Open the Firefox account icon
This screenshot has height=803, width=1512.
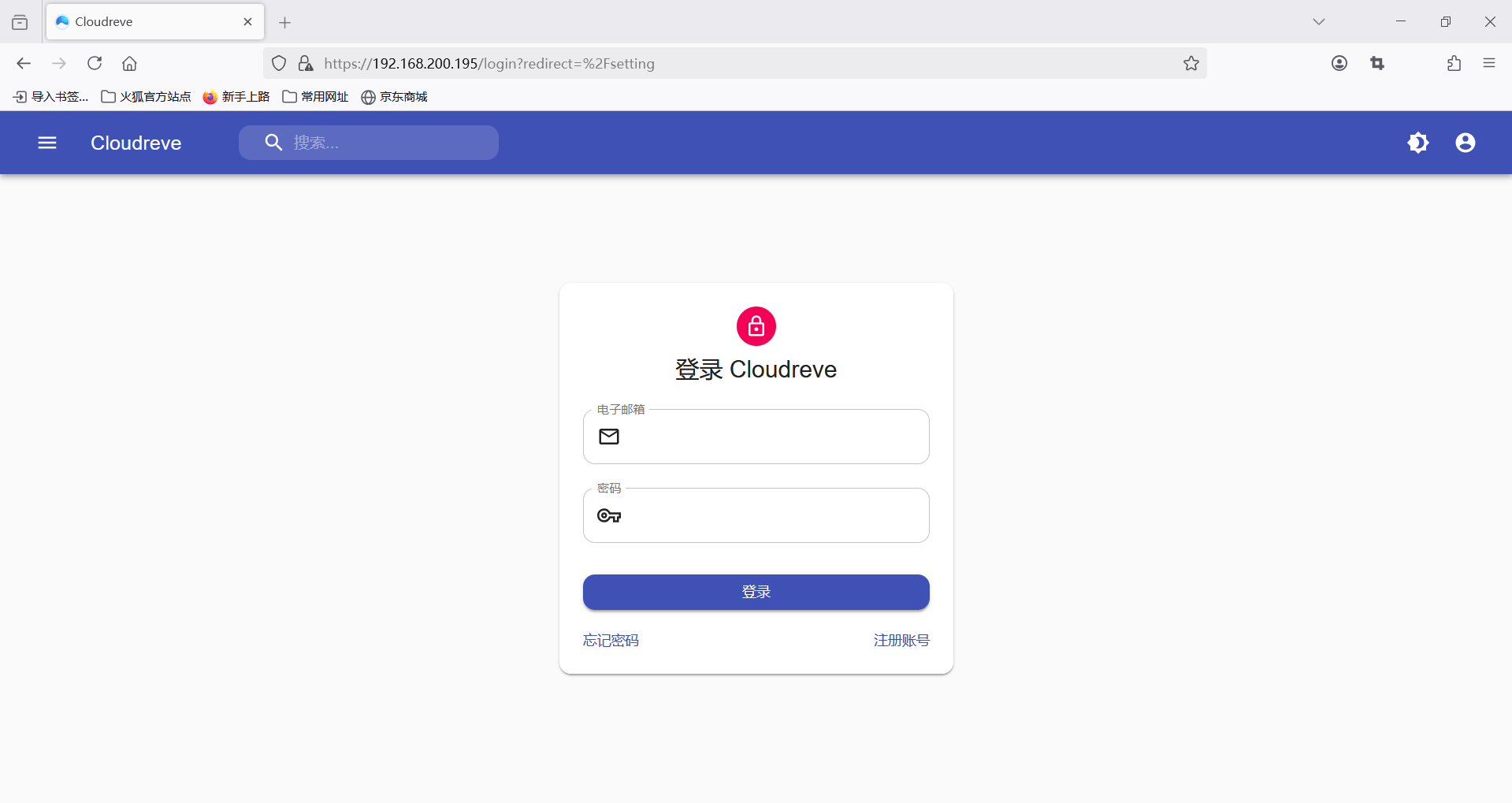(1339, 63)
